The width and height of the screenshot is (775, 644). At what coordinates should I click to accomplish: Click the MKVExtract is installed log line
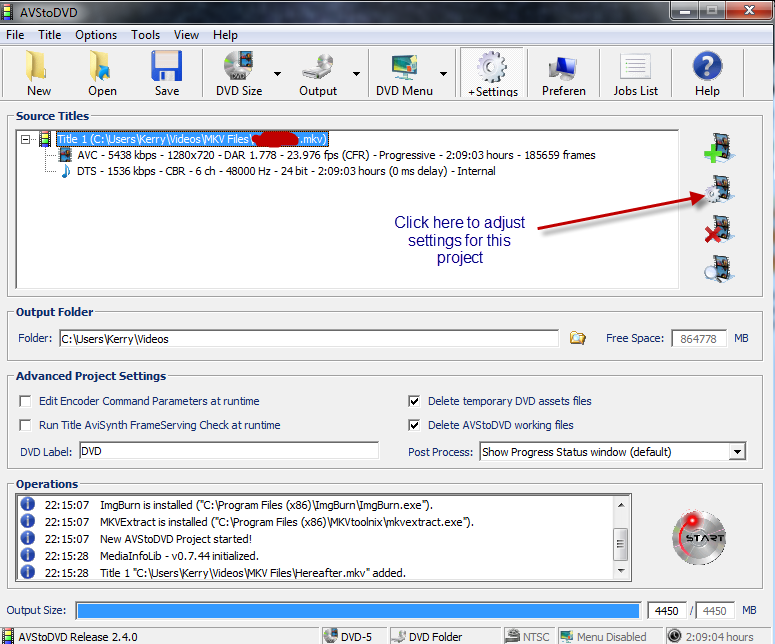tap(287, 522)
